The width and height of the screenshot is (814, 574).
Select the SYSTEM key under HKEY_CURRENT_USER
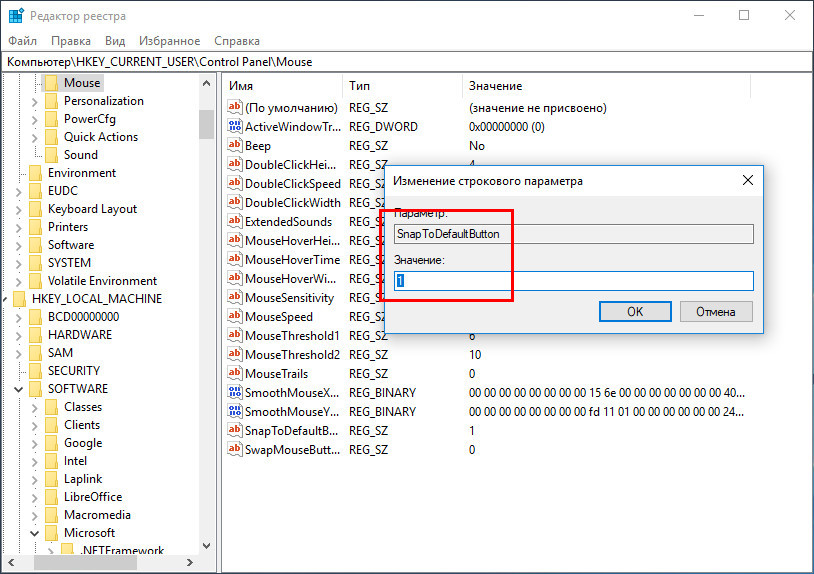coord(69,263)
